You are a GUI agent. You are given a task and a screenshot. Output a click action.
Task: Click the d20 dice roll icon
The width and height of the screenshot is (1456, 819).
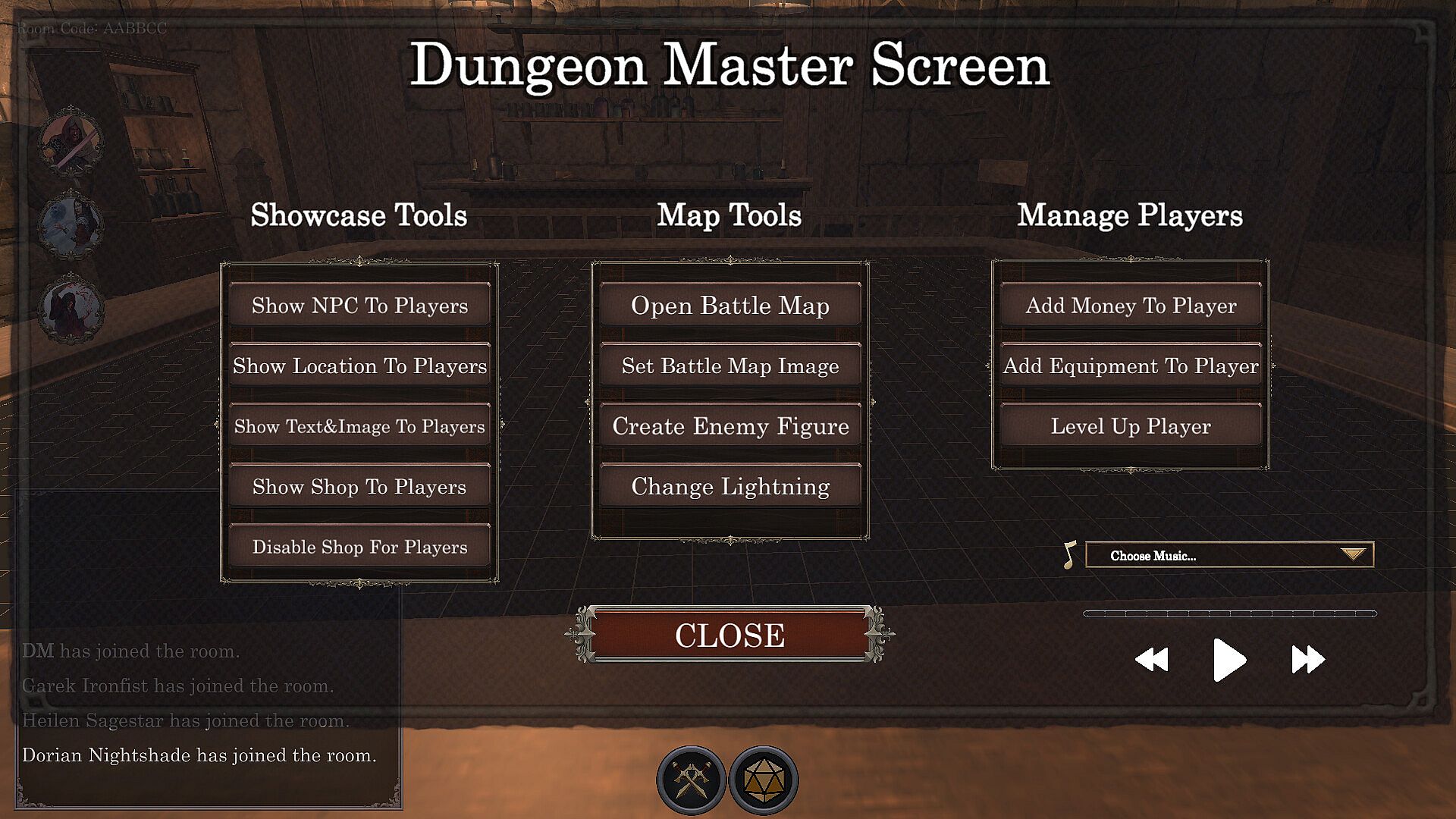(x=763, y=780)
